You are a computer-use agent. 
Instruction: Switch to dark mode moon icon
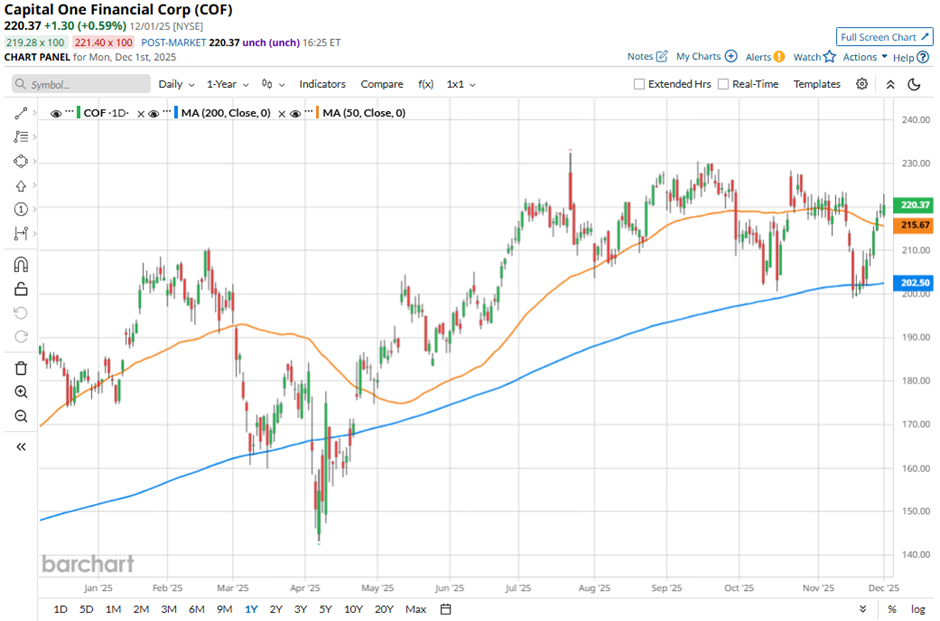(914, 84)
